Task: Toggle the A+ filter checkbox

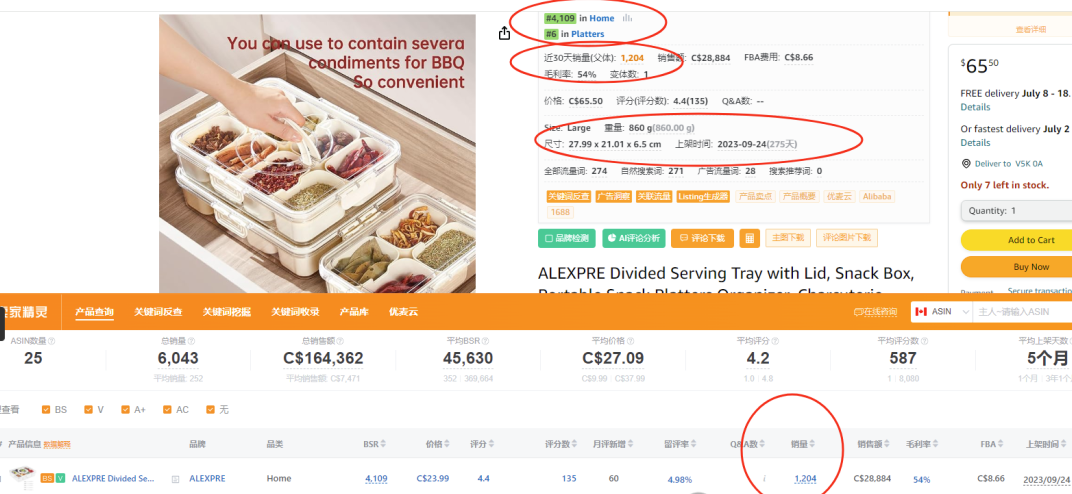Action: click(x=125, y=410)
